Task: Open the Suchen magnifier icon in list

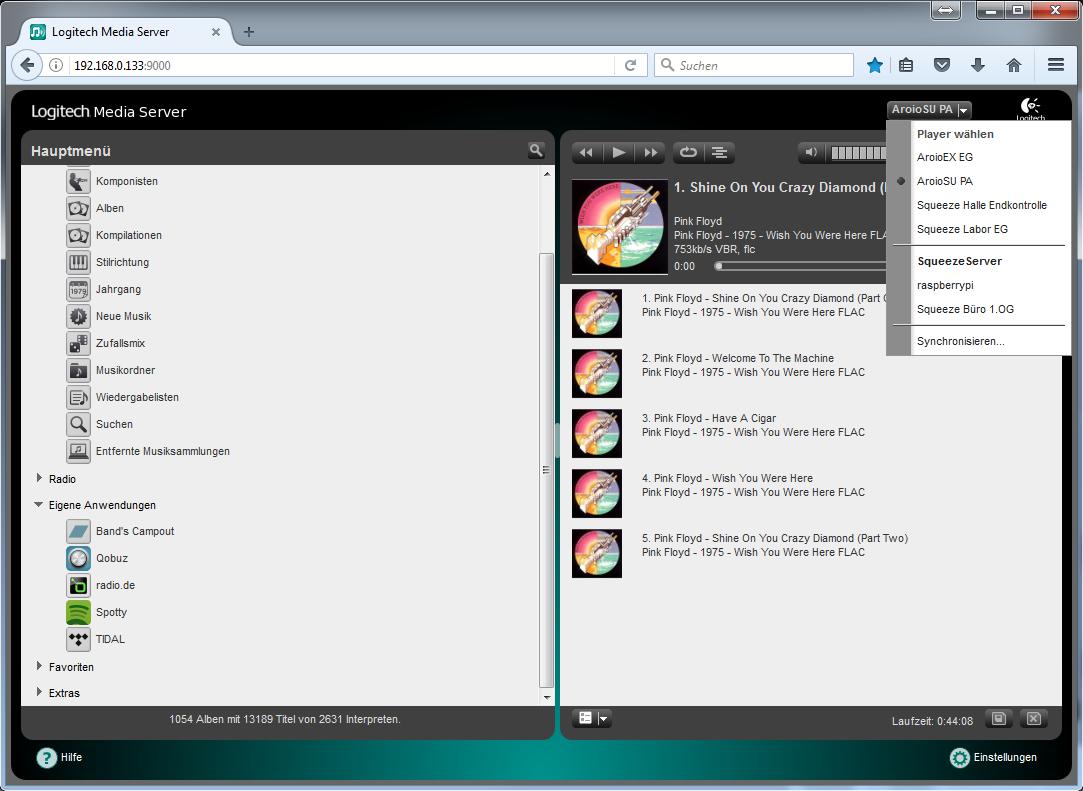Action: coord(78,423)
